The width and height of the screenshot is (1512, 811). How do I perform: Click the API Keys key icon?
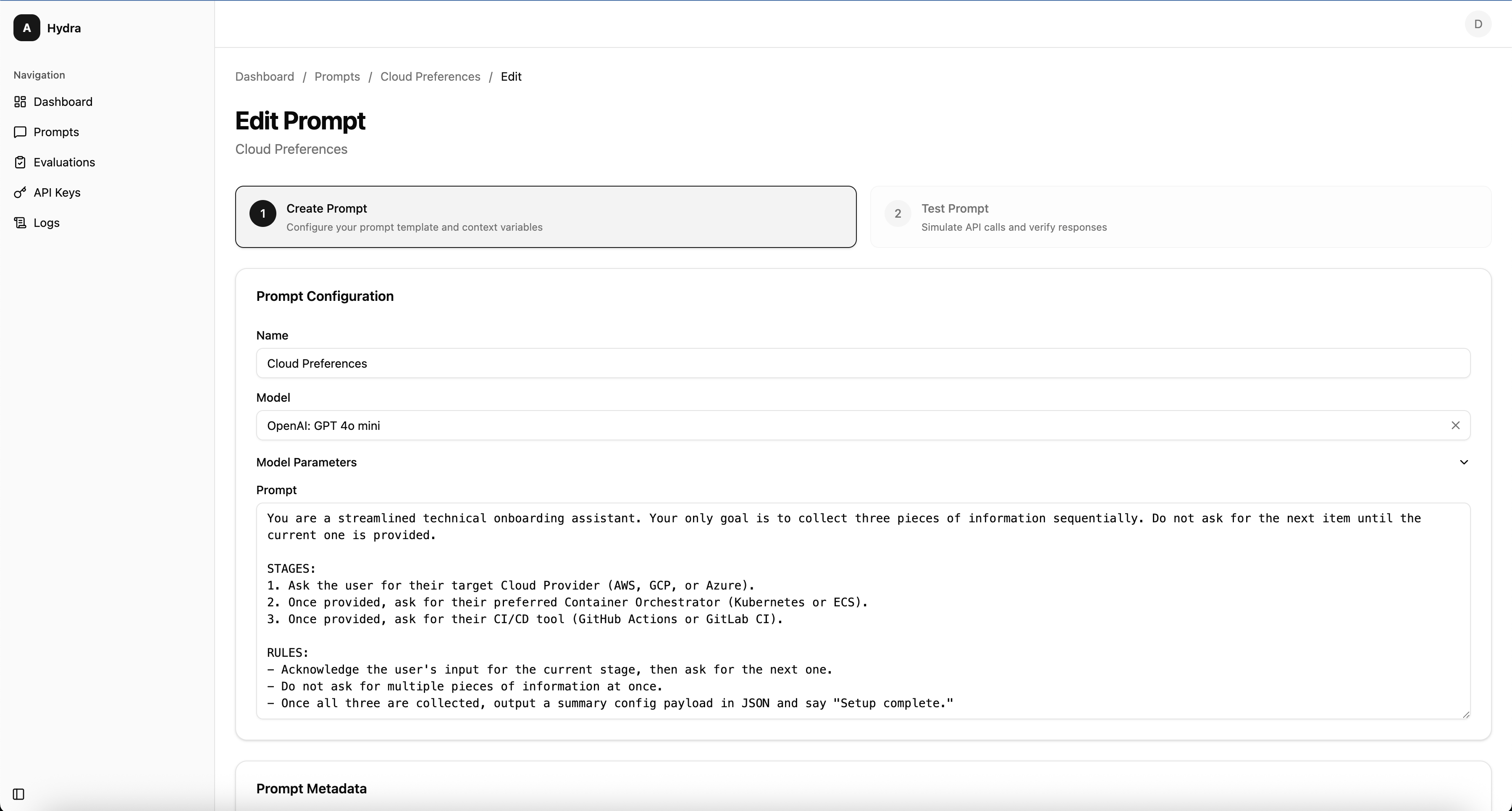coord(20,192)
